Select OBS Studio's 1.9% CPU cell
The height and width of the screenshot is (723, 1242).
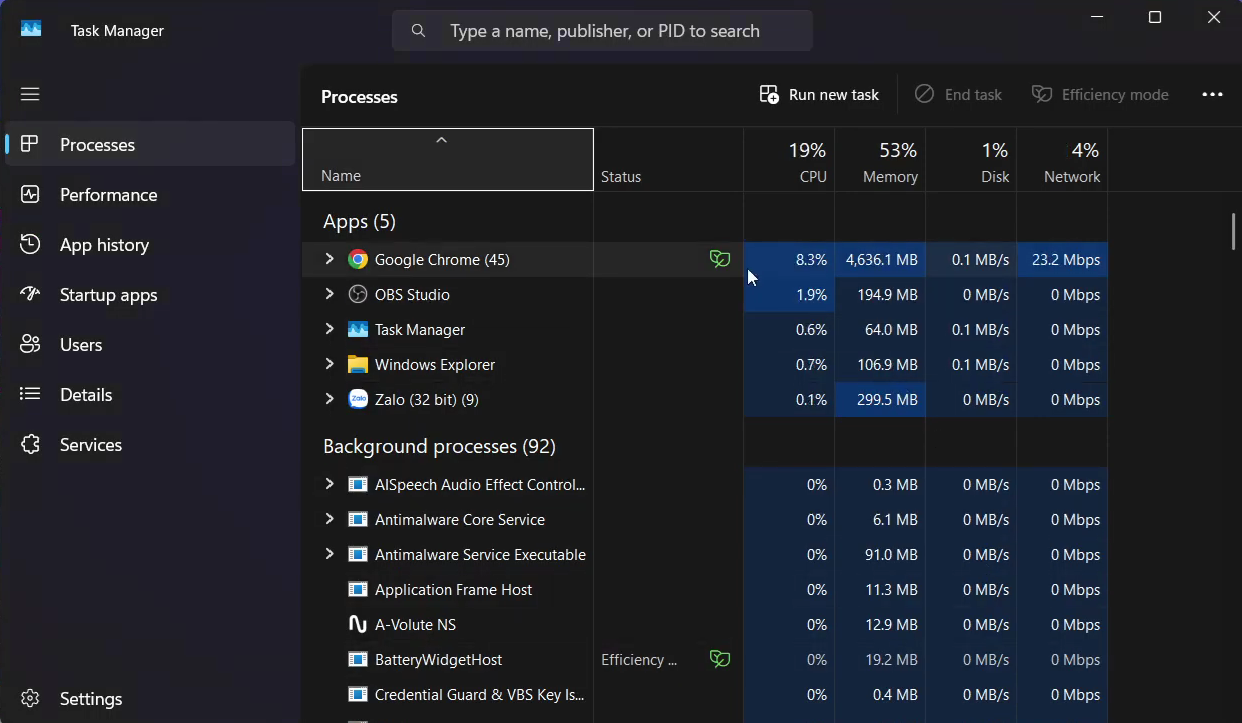pyautogui.click(x=789, y=295)
